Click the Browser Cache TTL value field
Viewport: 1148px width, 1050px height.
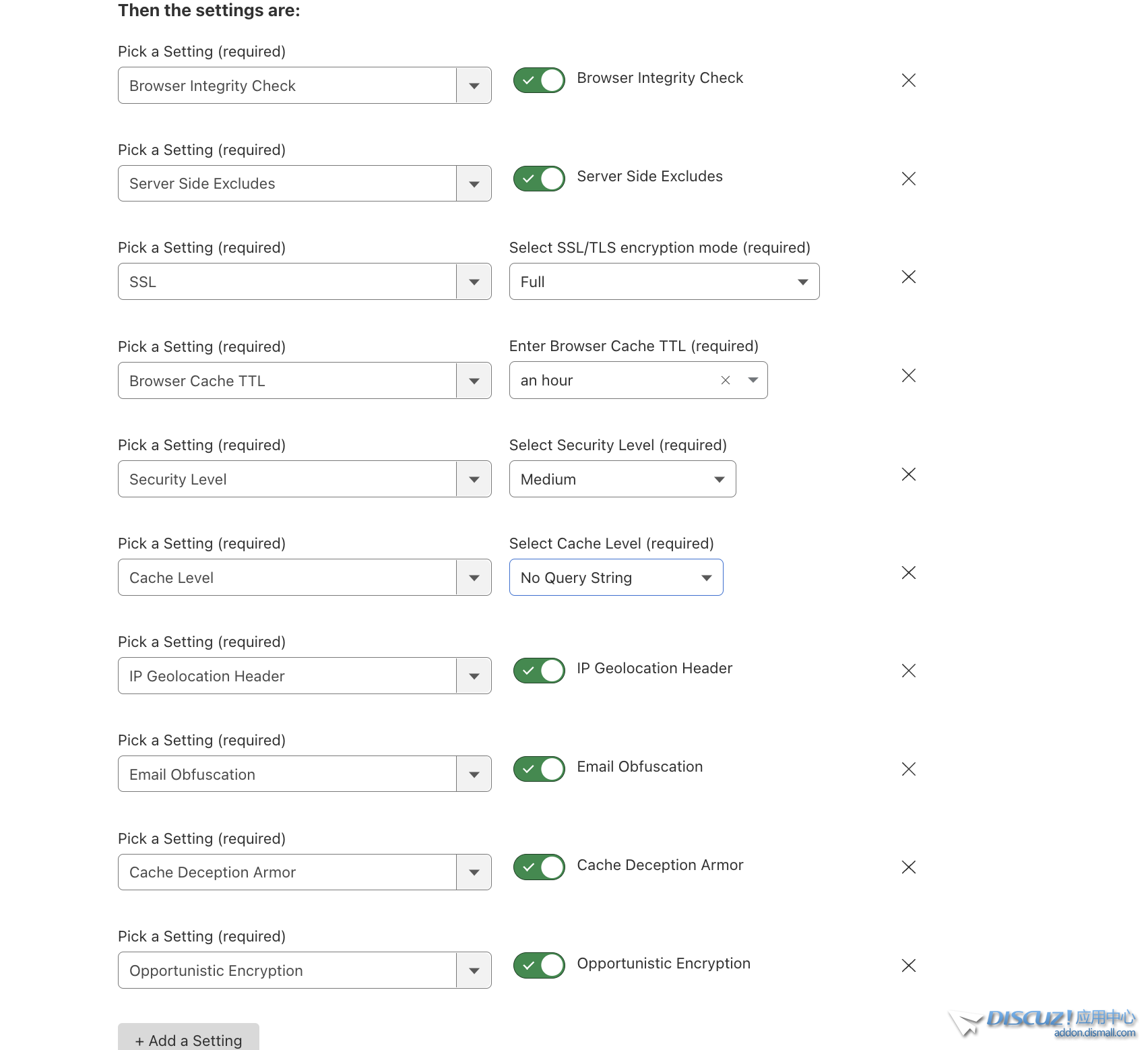tap(613, 380)
